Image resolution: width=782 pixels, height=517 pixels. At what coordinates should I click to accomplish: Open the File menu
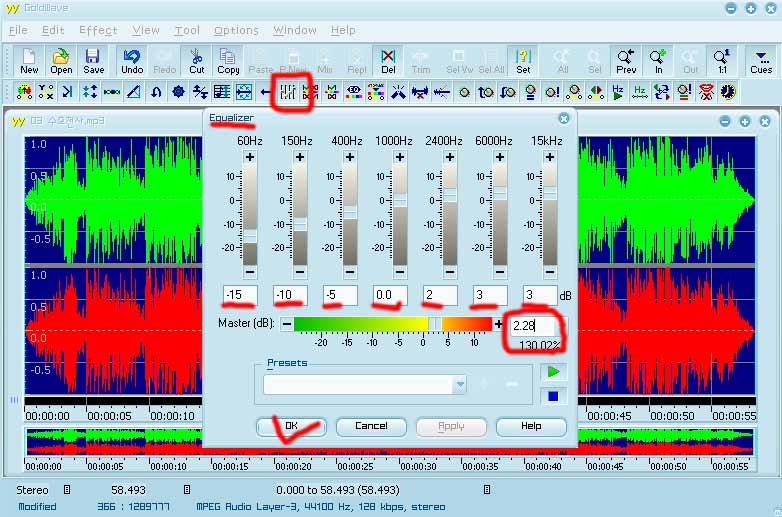pos(18,30)
